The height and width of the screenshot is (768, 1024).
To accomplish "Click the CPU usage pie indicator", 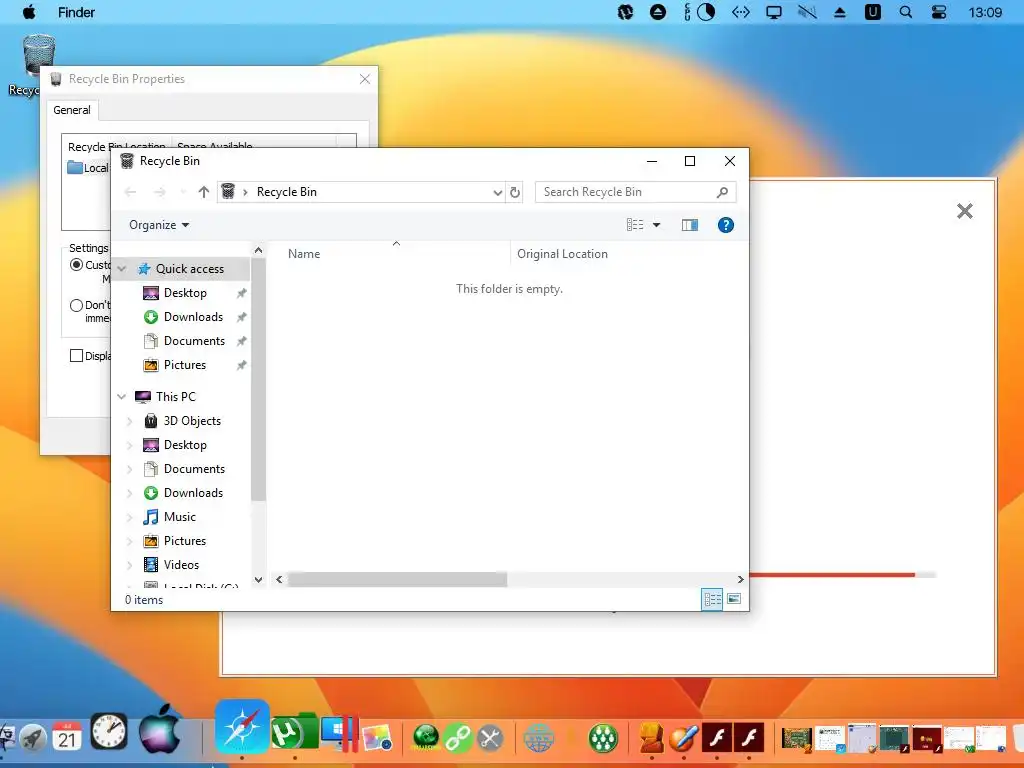I will (x=706, y=12).
